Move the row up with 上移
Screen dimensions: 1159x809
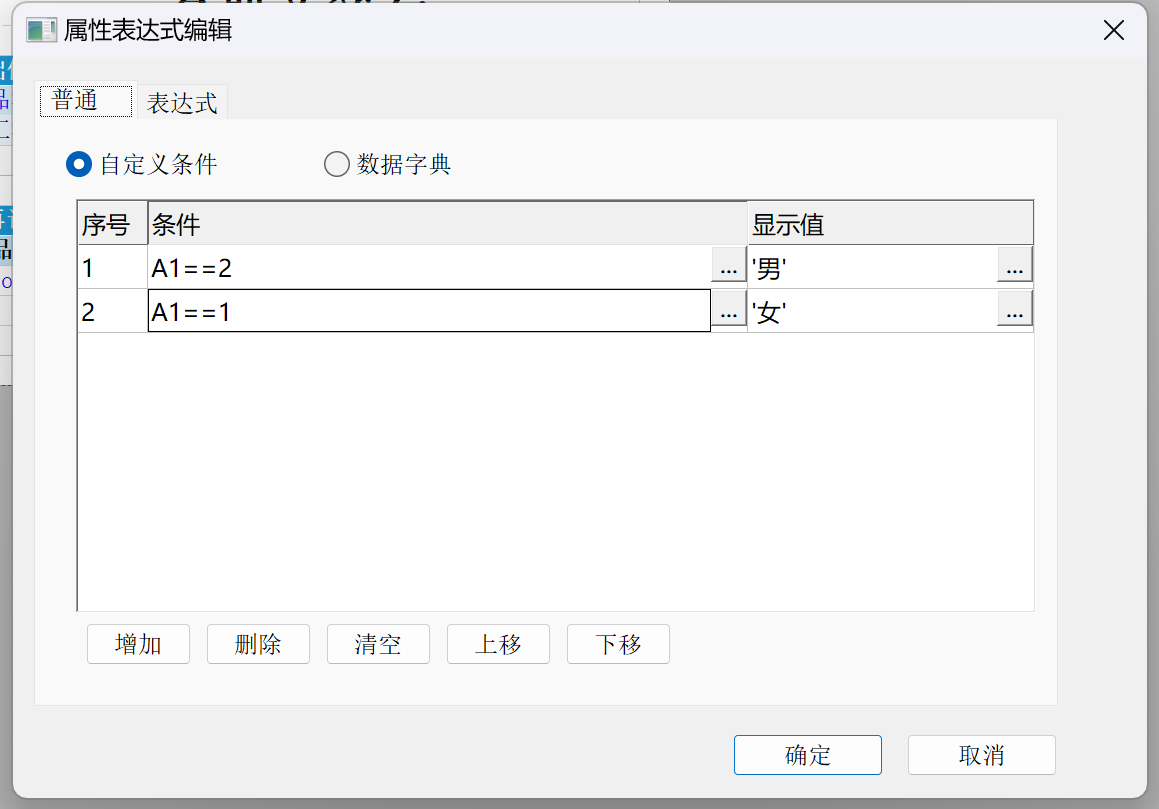(x=498, y=644)
